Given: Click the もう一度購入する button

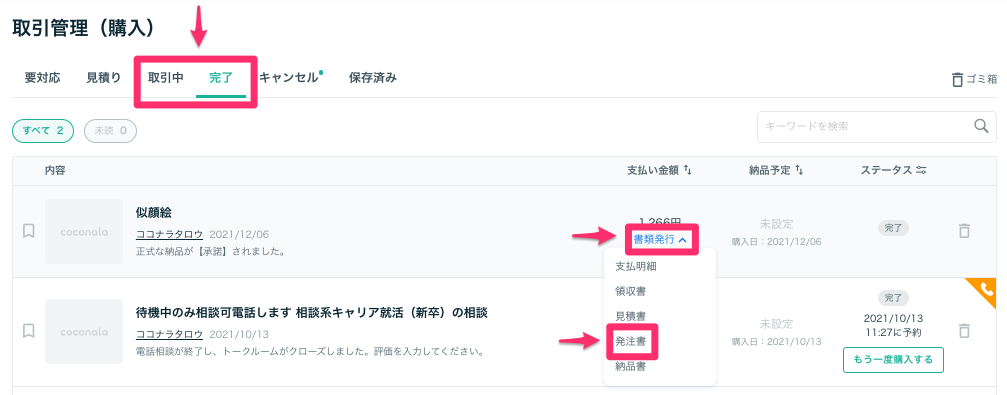Looking at the screenshot, I should [893, 360].
